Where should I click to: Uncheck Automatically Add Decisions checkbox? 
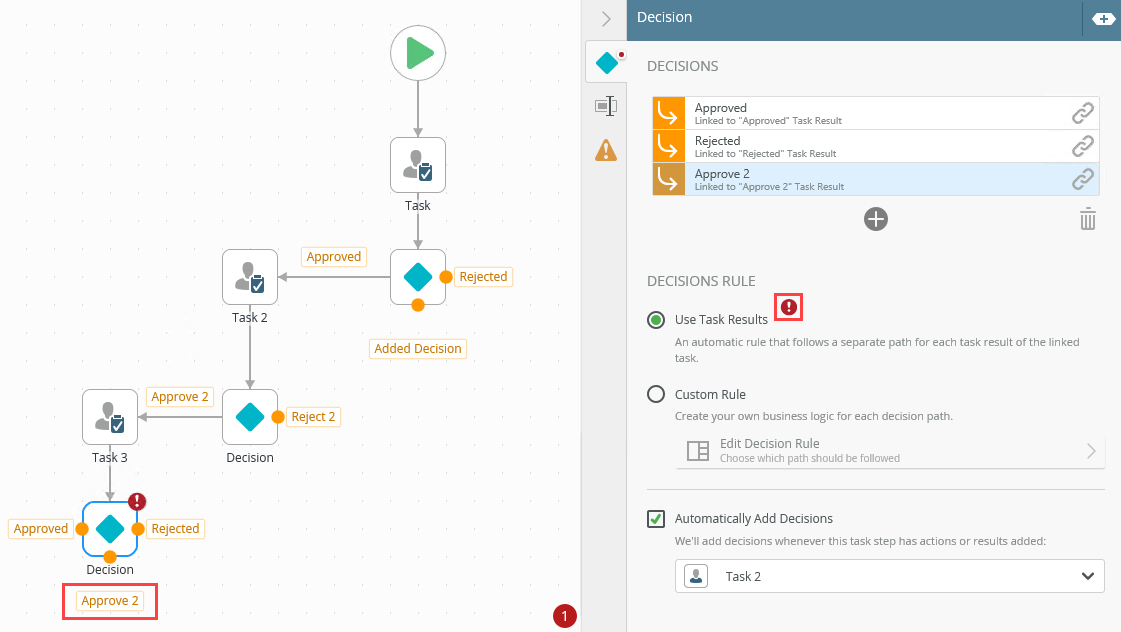pos(656,519)
